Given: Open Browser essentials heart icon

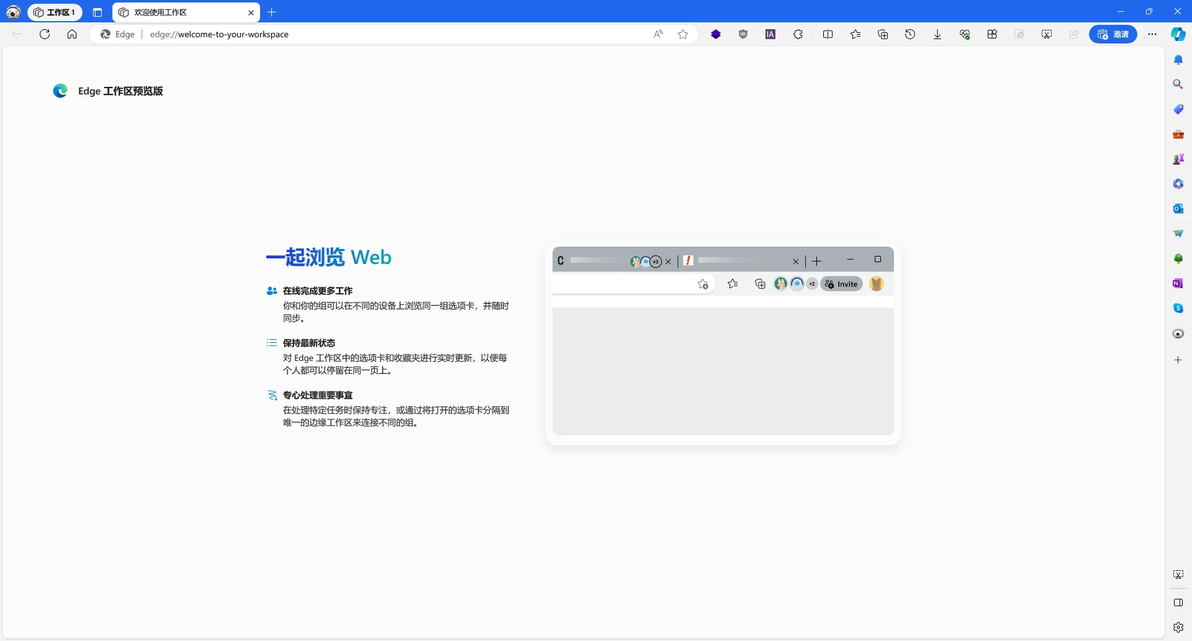Looking at the screenshot, I should [965, 34].
